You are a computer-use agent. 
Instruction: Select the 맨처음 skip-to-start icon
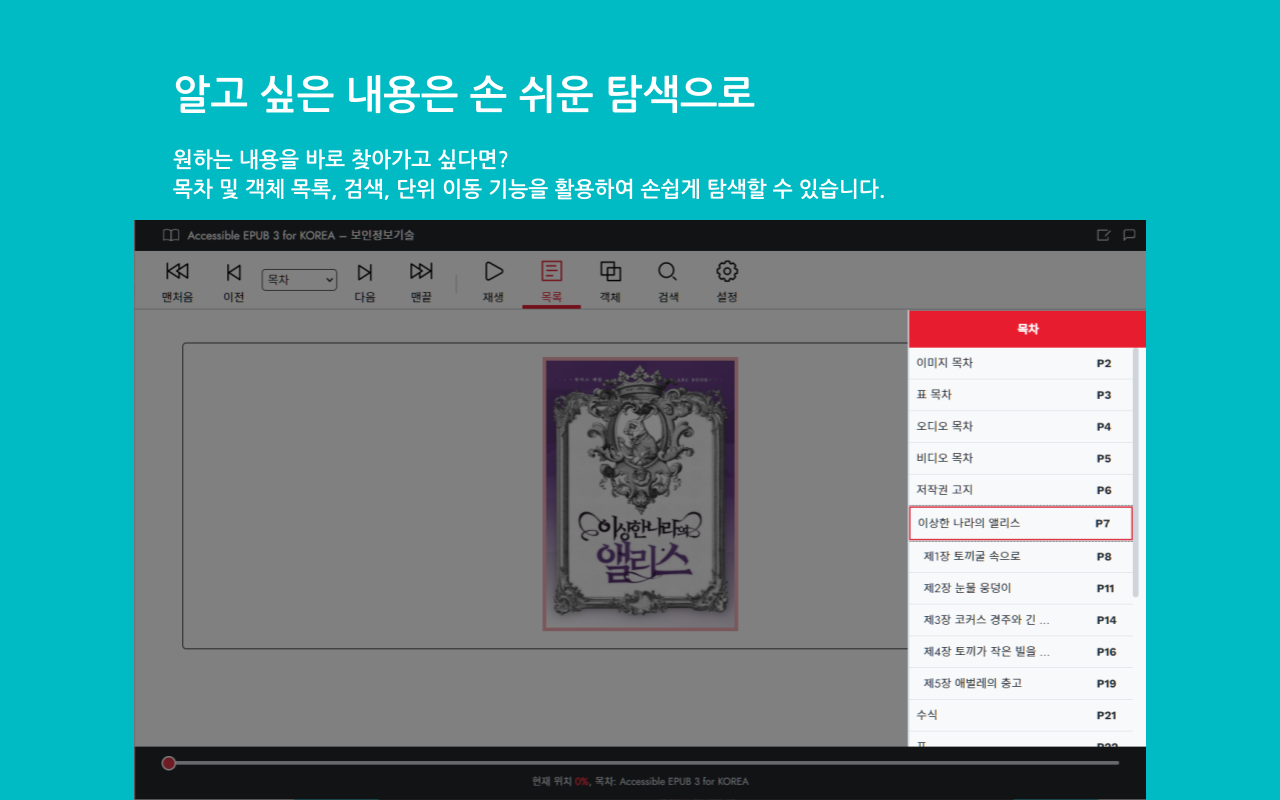[x=176, y=271]
